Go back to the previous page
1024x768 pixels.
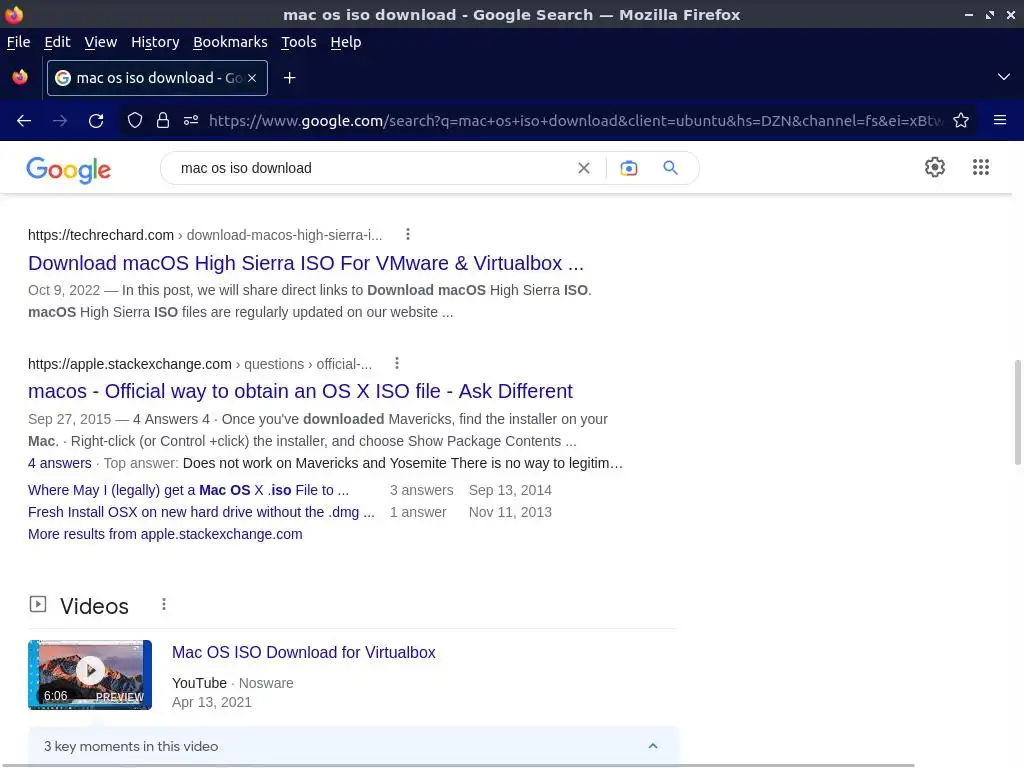click(x=24, y=121)
